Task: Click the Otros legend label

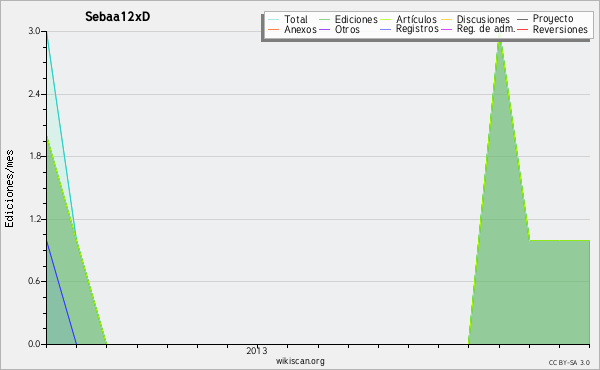Action: [x=347, y=29]
